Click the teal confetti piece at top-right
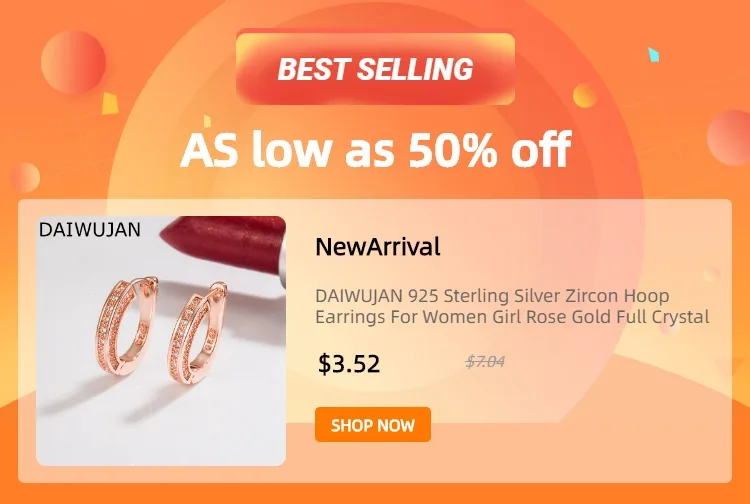Screen dimensions: 750x504 pyautogui.click(x=653, y=55)
